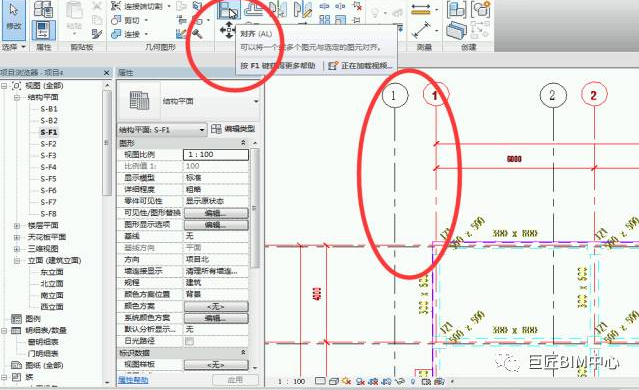Click the 编辑类型 (Edit Type) button
639x390 pixels.
coord(233,129)
